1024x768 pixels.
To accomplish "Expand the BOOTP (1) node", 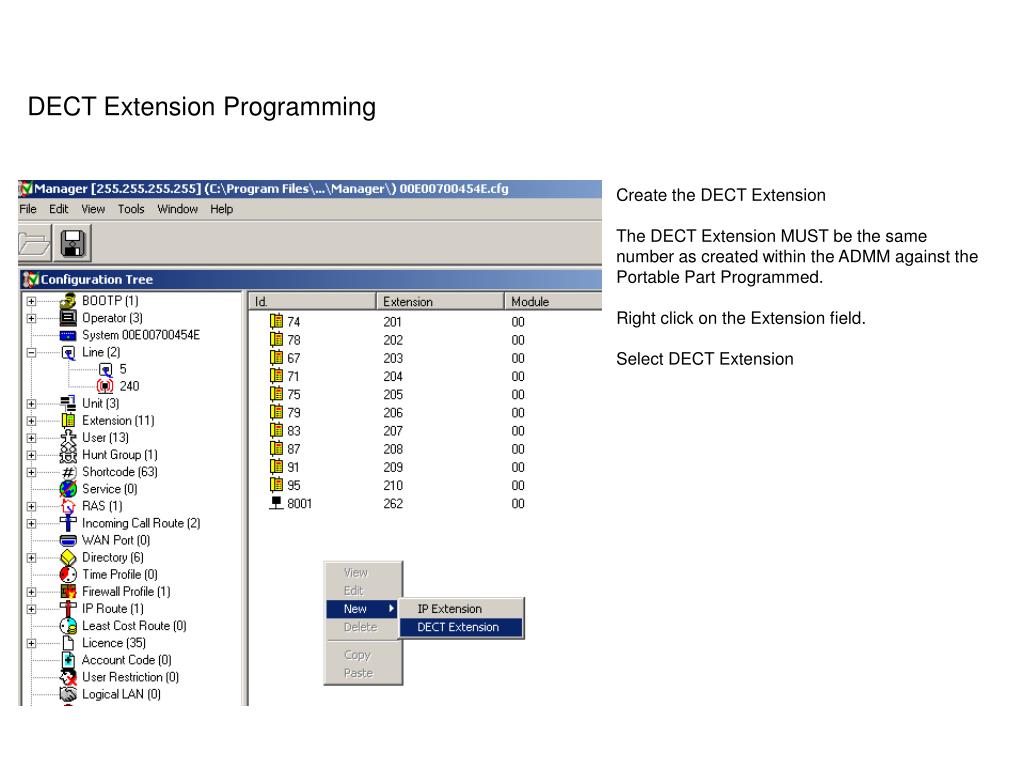I will pyautogui.click(x=31, y=302).
